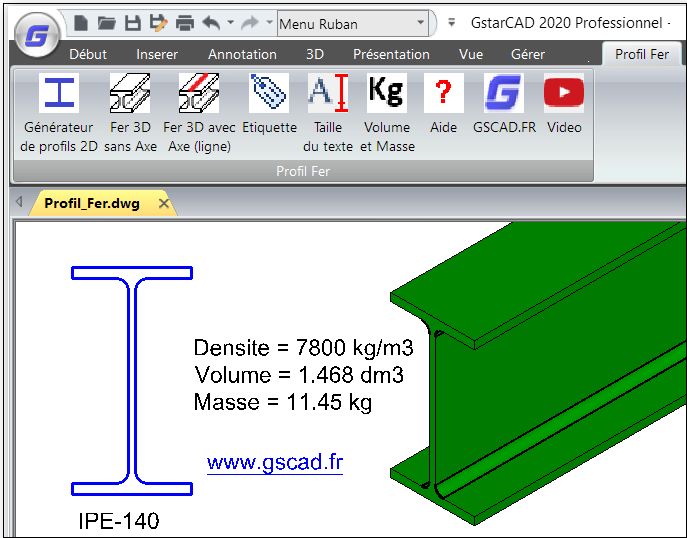
Task: Open the Annotation ribbon tab
Action: 242,54
